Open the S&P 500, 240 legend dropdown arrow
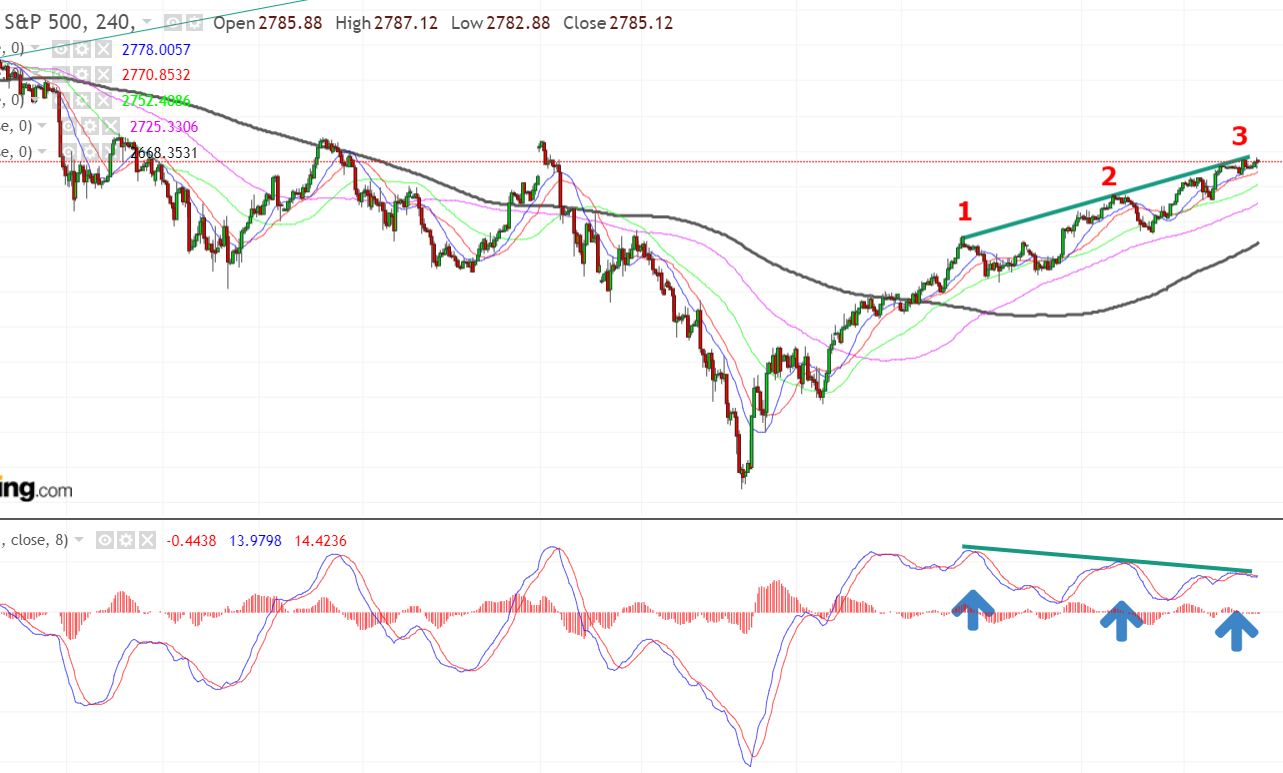The height and width of the screenshot is (773, 1283). [147, 22]
